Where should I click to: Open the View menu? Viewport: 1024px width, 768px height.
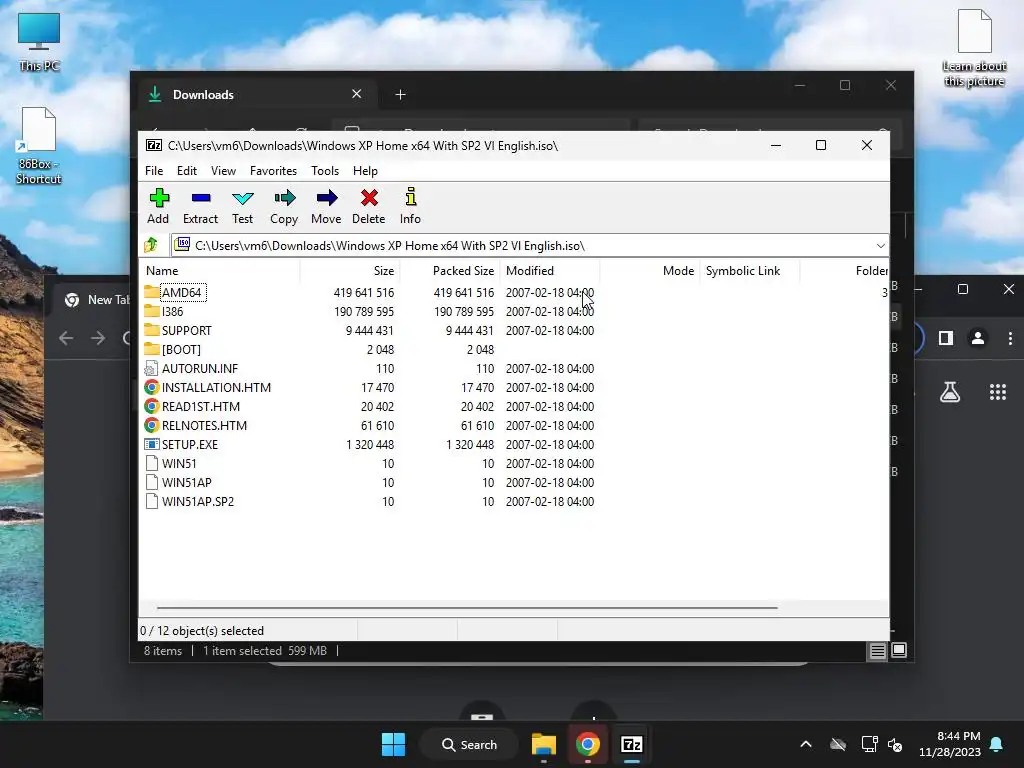click(x=223, y=170)
